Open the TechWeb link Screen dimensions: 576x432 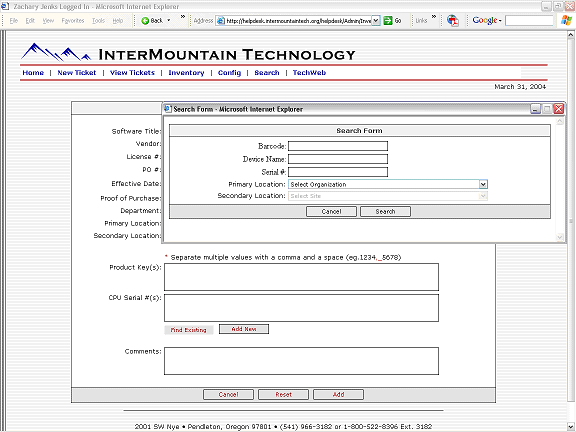pos(309,73)
